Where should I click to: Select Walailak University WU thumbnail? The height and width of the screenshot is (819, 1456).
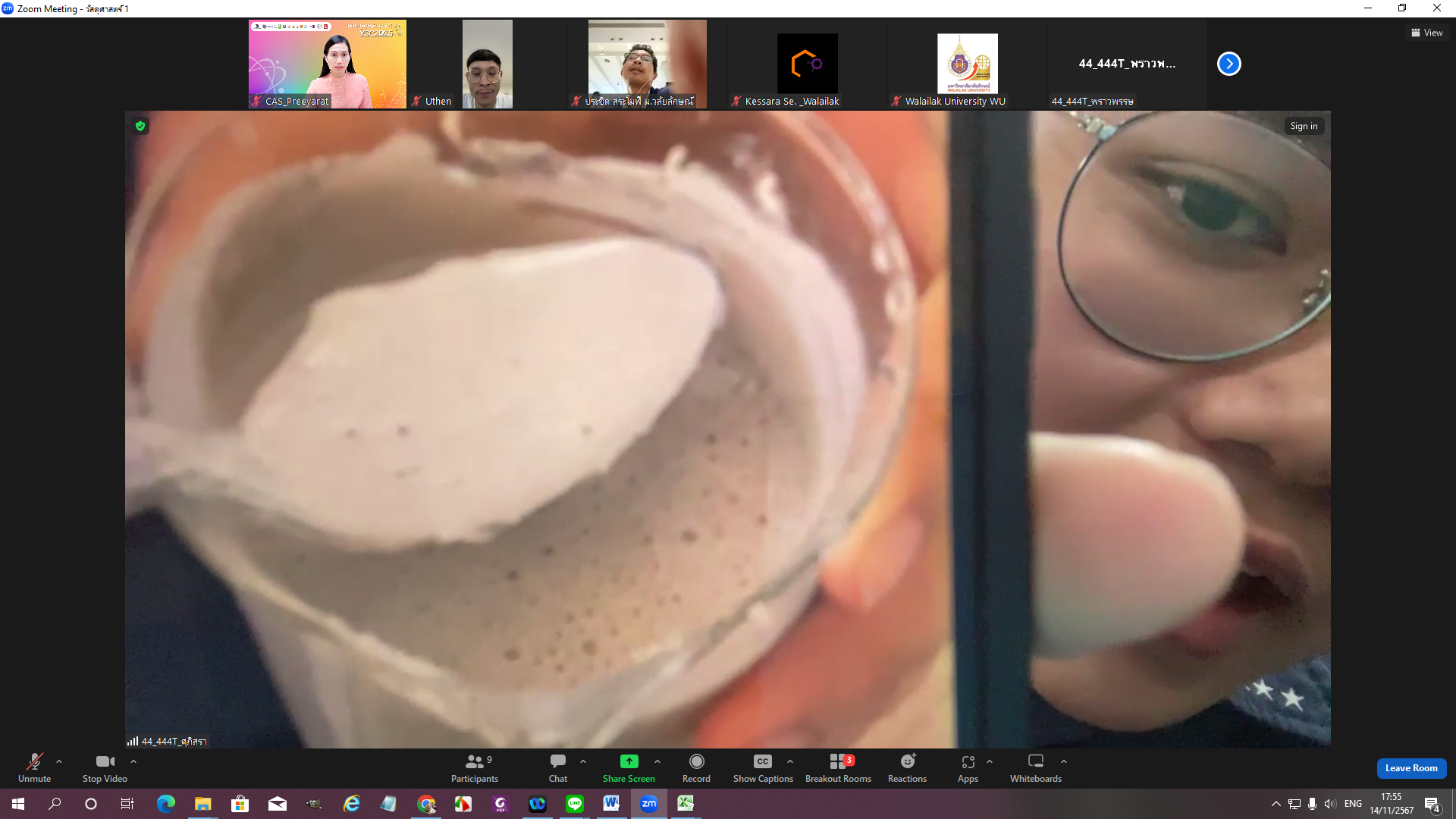(x=967, y=64)
